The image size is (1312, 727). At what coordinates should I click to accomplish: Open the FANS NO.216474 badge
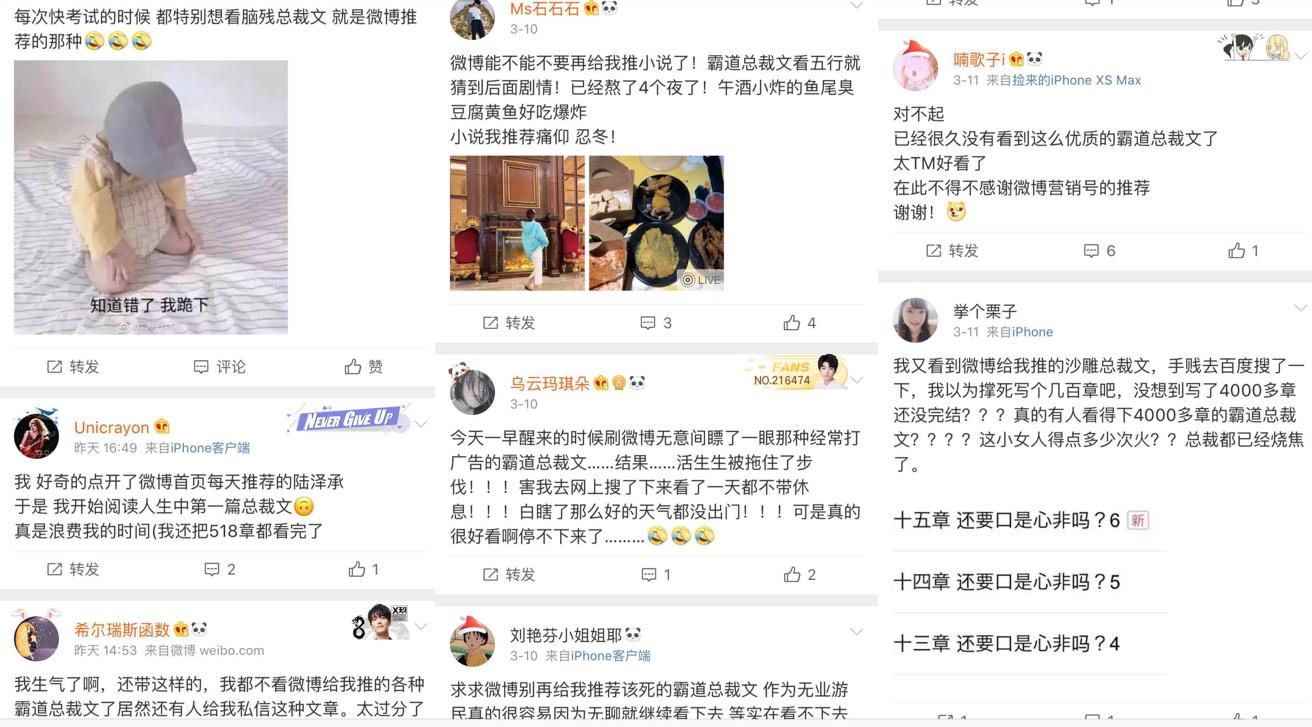(792, 371)
